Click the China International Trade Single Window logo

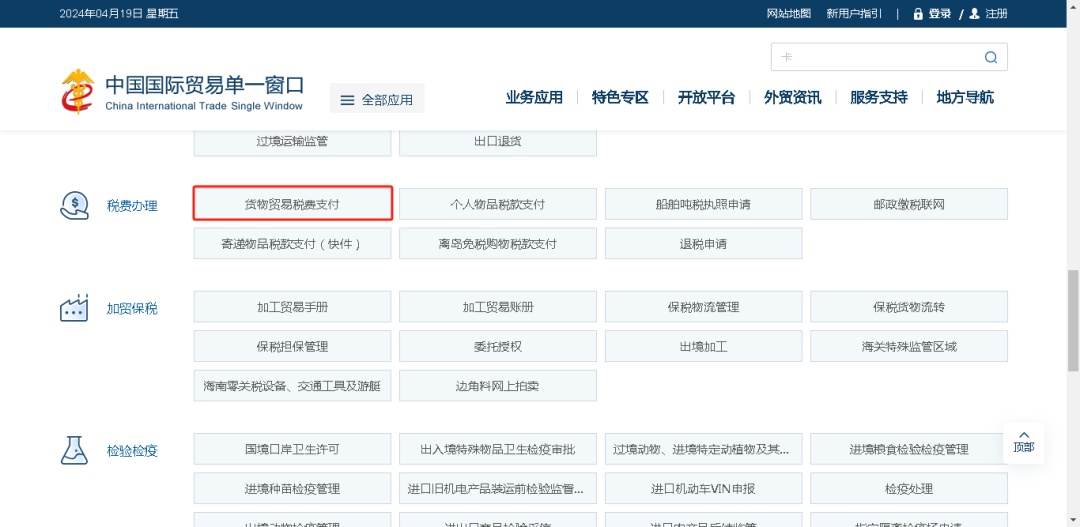(182, 92)
